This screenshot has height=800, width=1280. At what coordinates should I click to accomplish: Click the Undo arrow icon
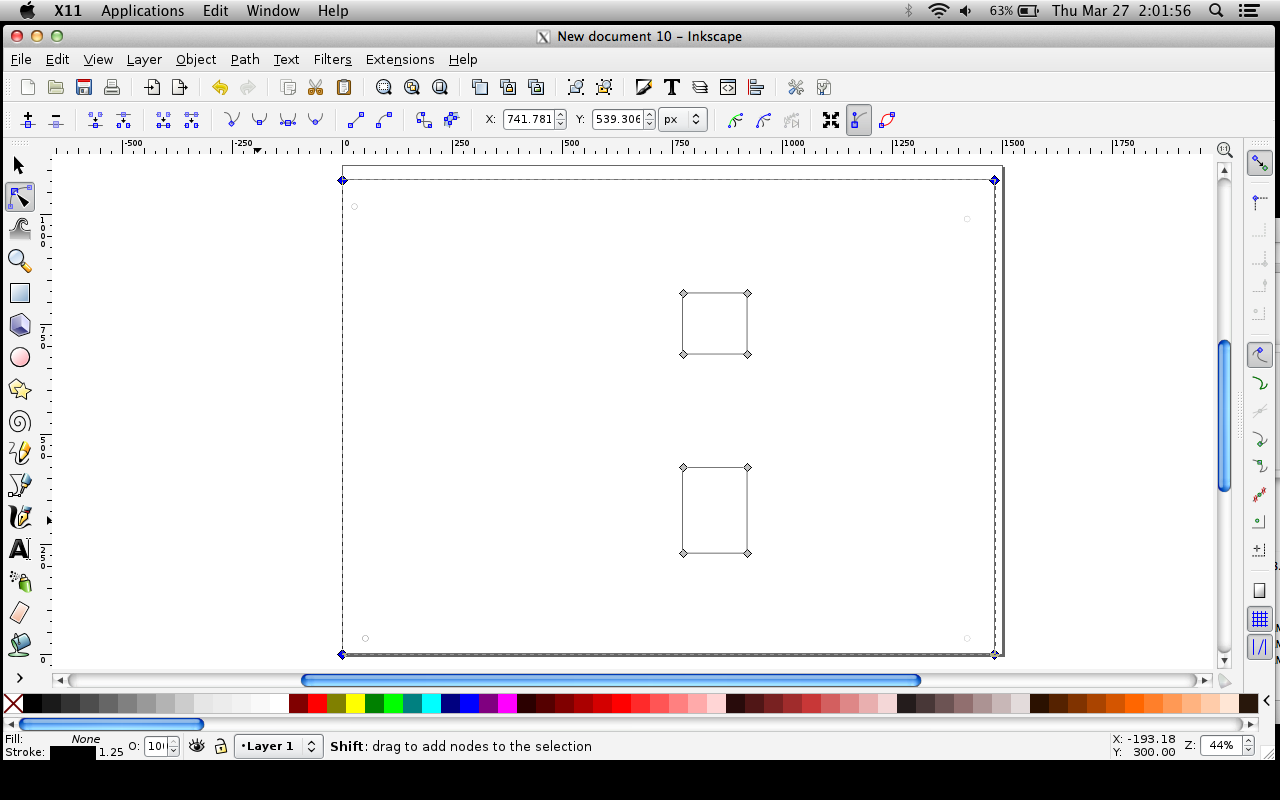[219, 87]
